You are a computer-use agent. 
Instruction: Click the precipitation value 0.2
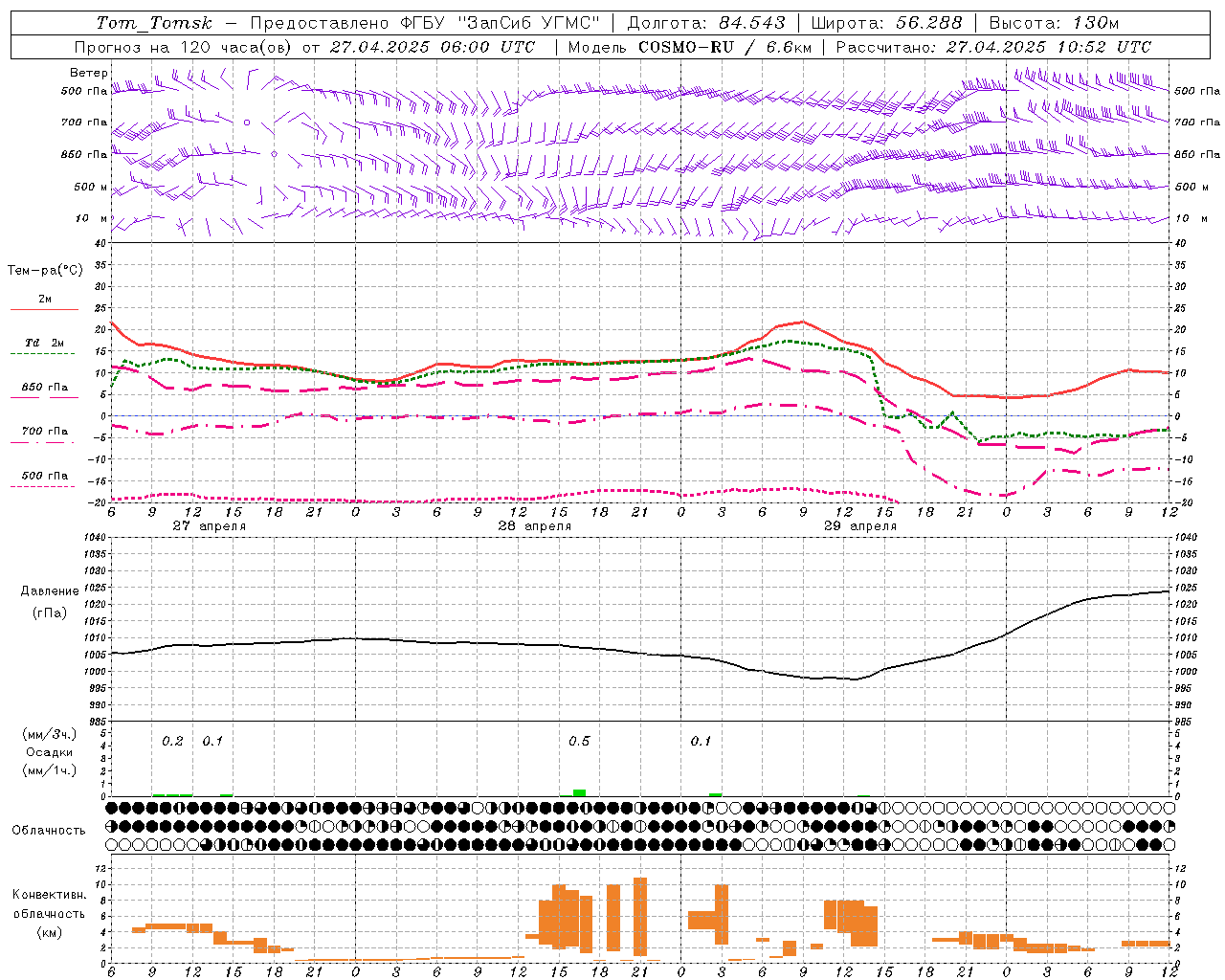[x=172, y=742]
